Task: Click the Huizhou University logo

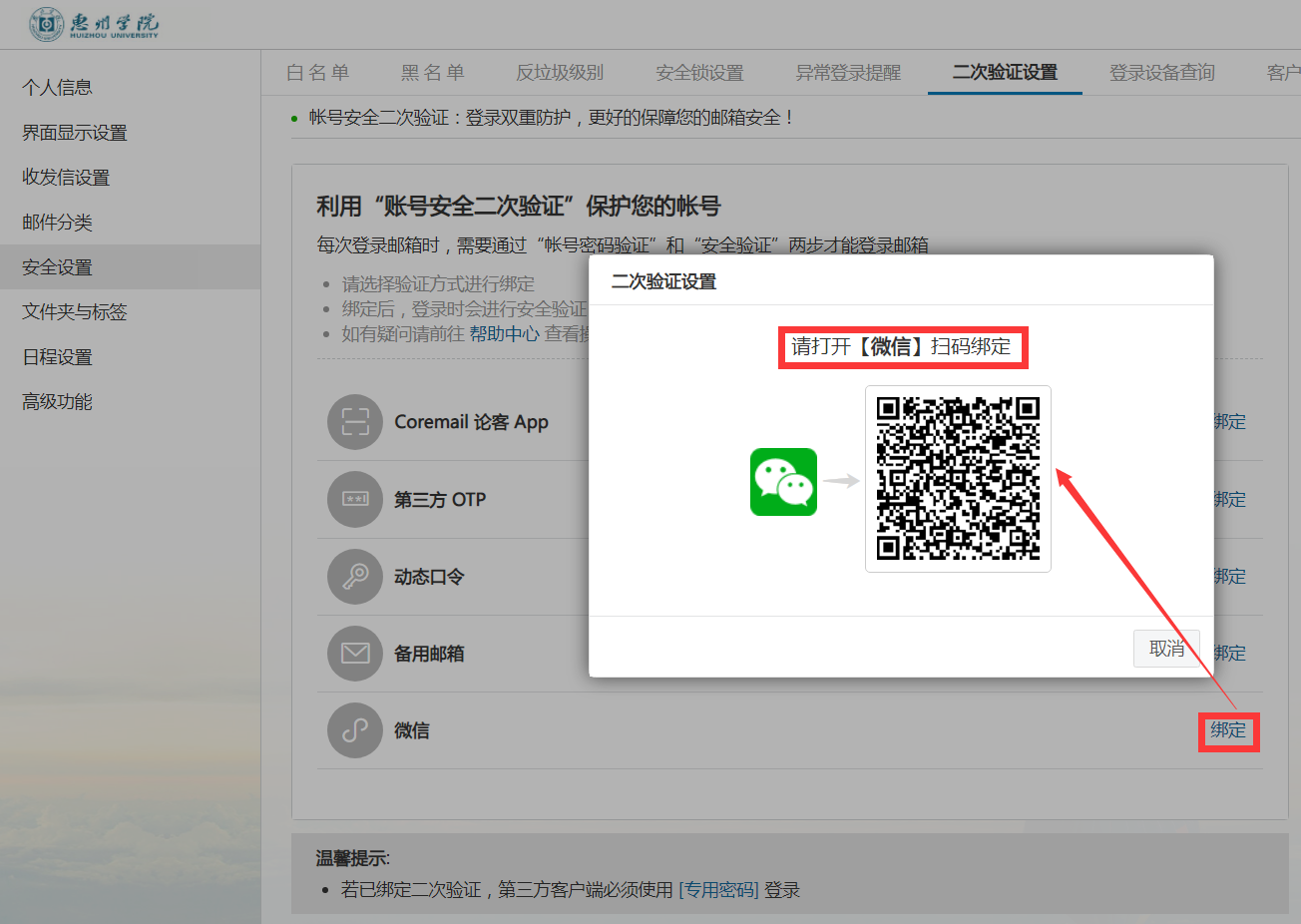Action: 94,24
